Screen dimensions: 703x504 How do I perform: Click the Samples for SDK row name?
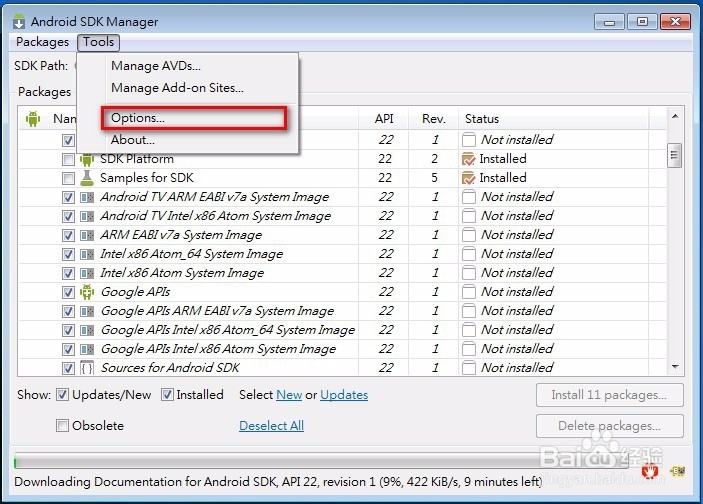[x=147, y=178]
